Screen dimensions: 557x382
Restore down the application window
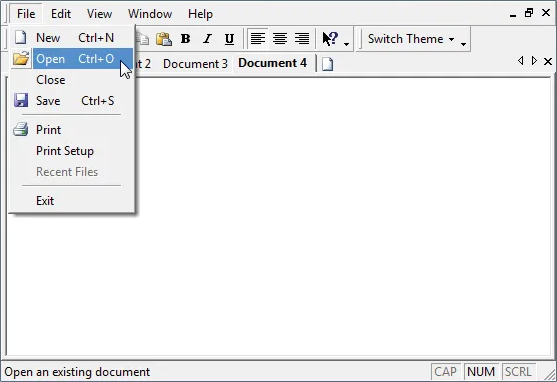529,13
